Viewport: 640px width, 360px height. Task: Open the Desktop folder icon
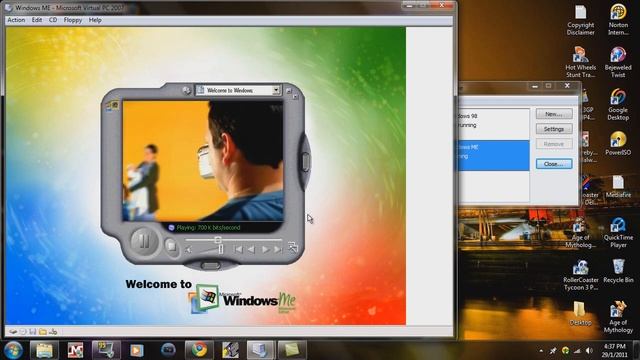[x=580, y=313]
